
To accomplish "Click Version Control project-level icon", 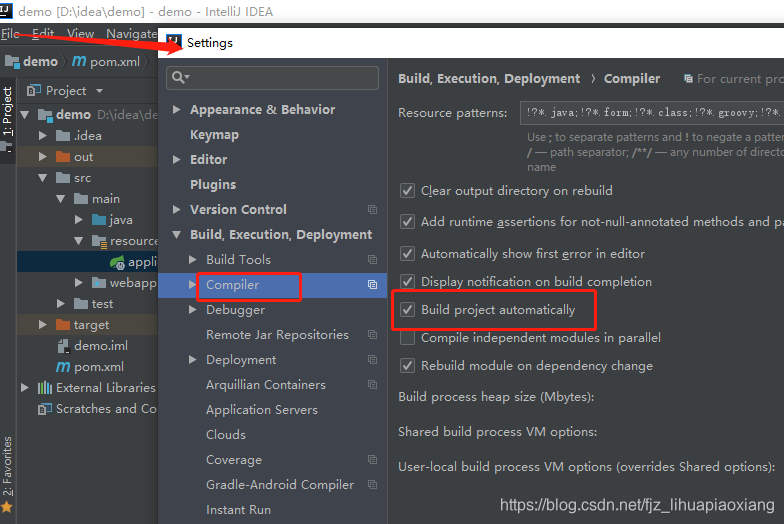I will point(372,210).
